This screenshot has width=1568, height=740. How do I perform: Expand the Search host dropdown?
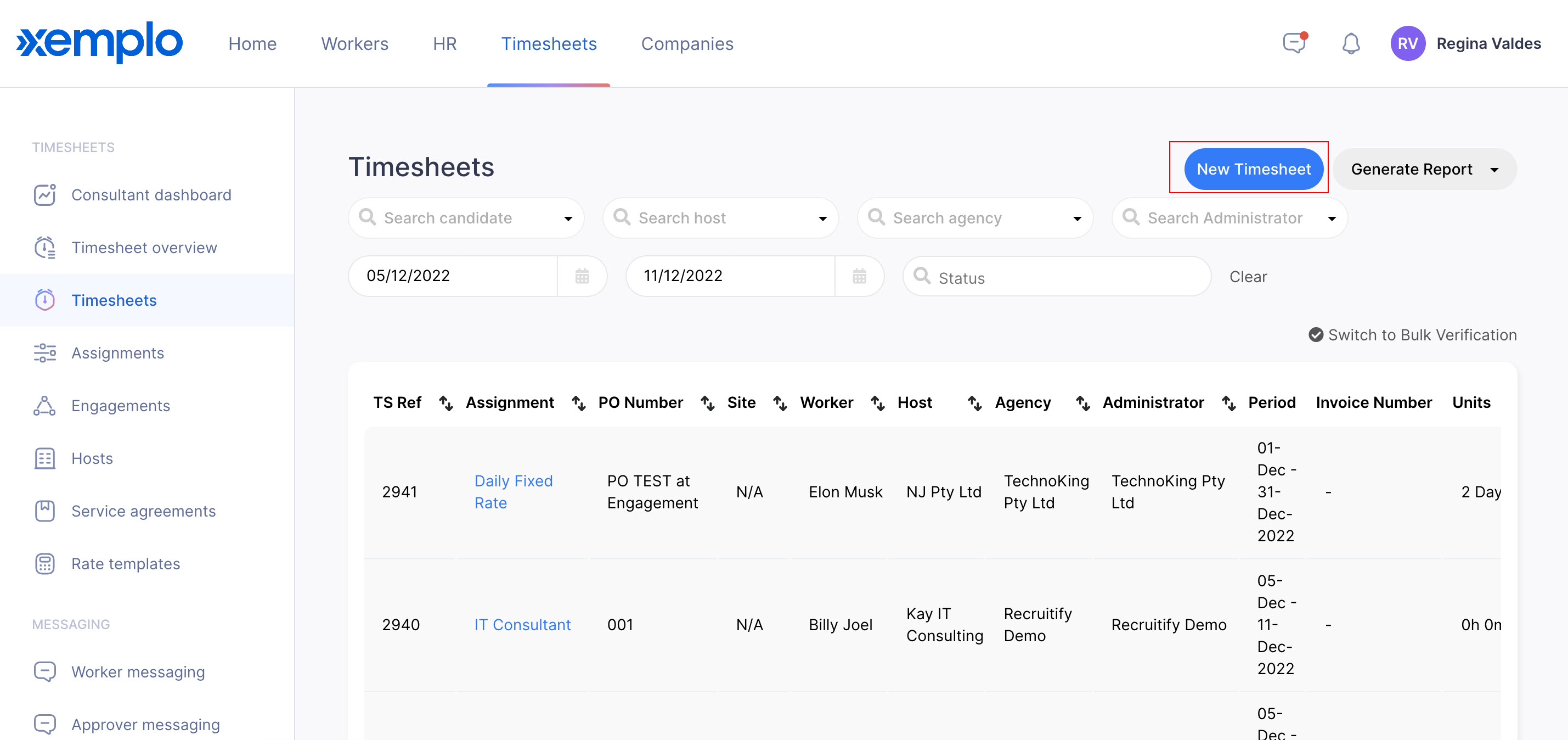tap(822, 218)
